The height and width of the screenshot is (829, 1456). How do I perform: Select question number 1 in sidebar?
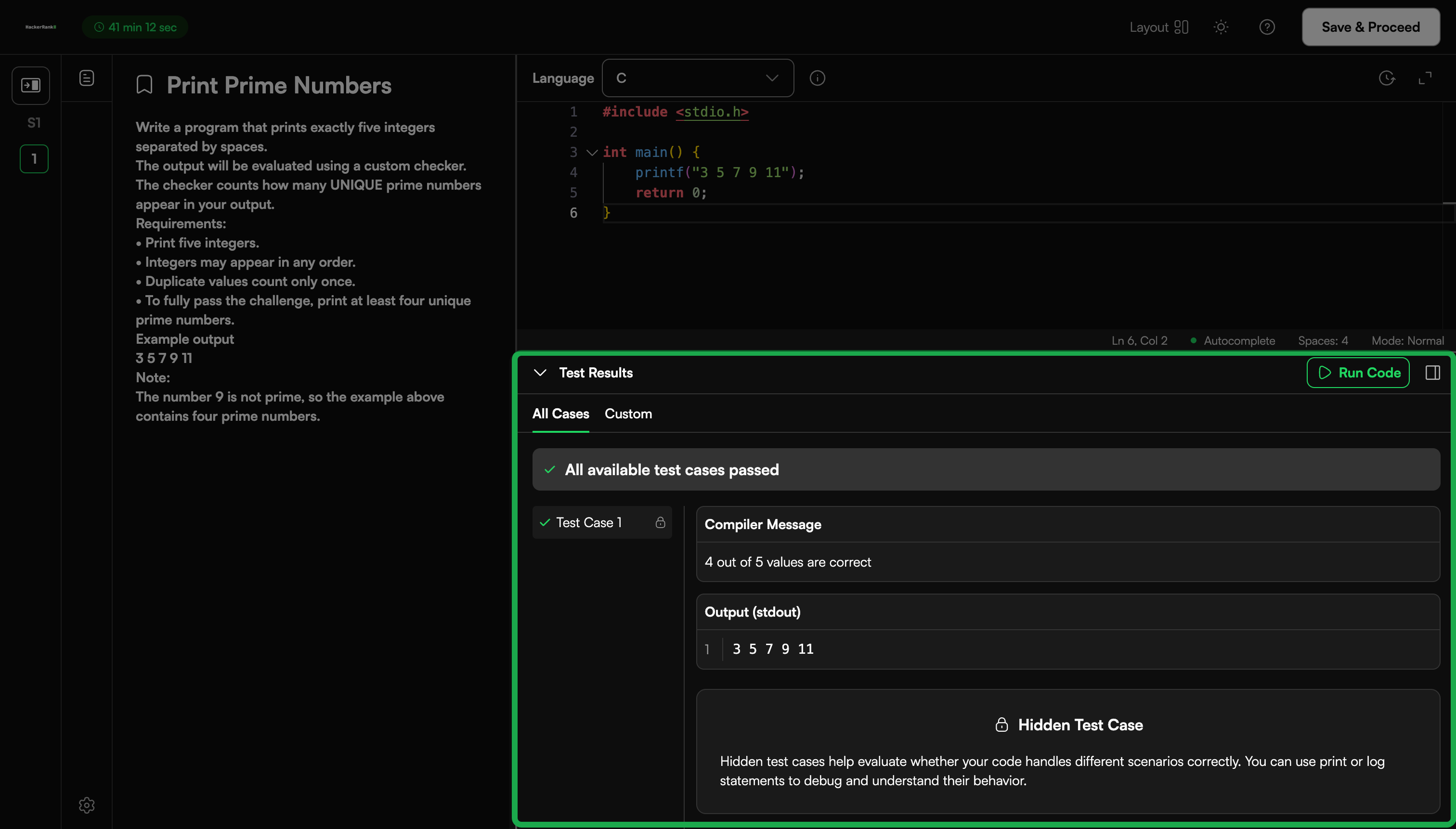click(34, 159)
